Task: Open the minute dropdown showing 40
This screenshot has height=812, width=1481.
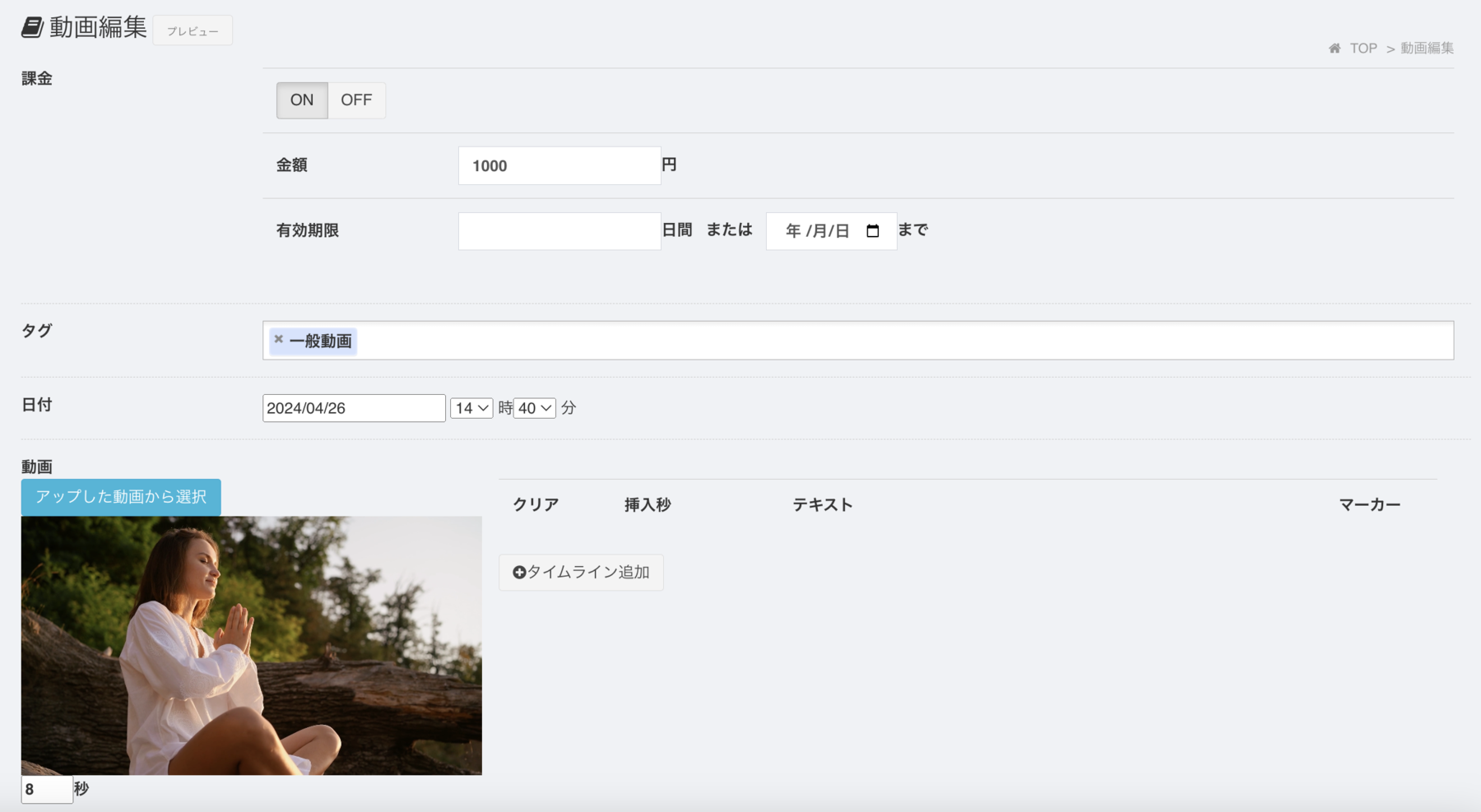Action: click(x=535, y=408)
